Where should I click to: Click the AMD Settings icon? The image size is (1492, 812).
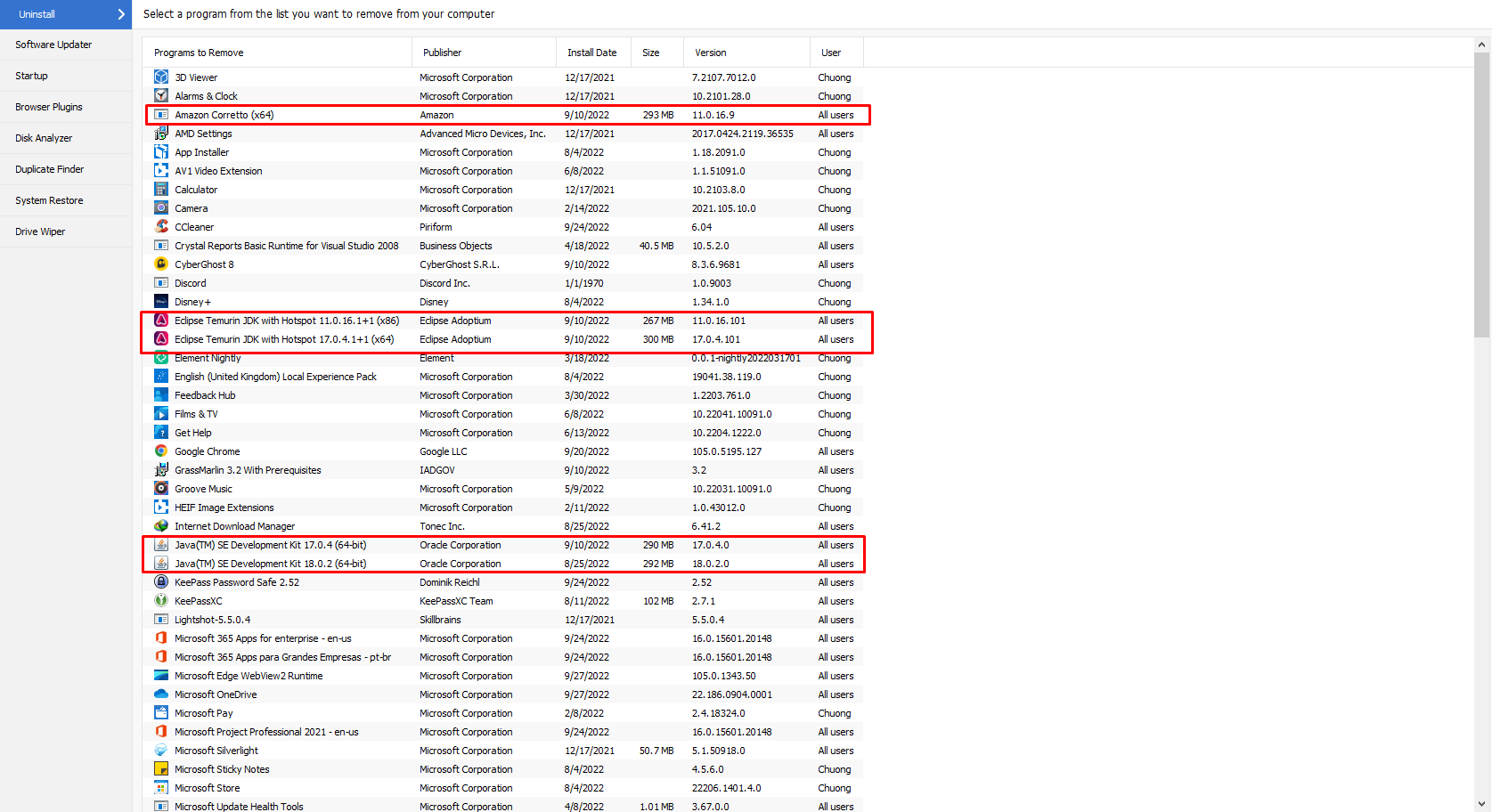click(x=161, y=134)
